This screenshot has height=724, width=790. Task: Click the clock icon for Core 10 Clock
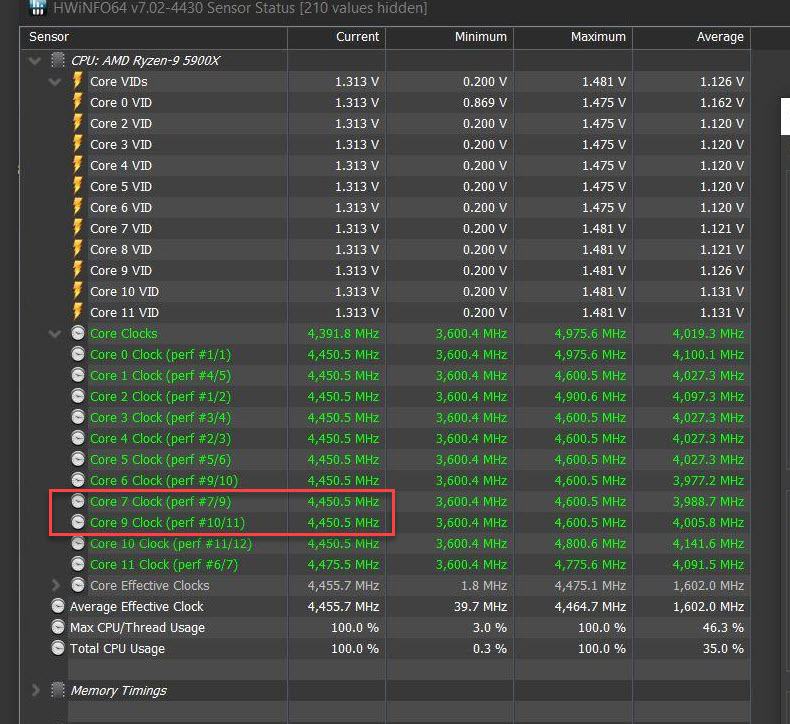(x=78, y=543)
